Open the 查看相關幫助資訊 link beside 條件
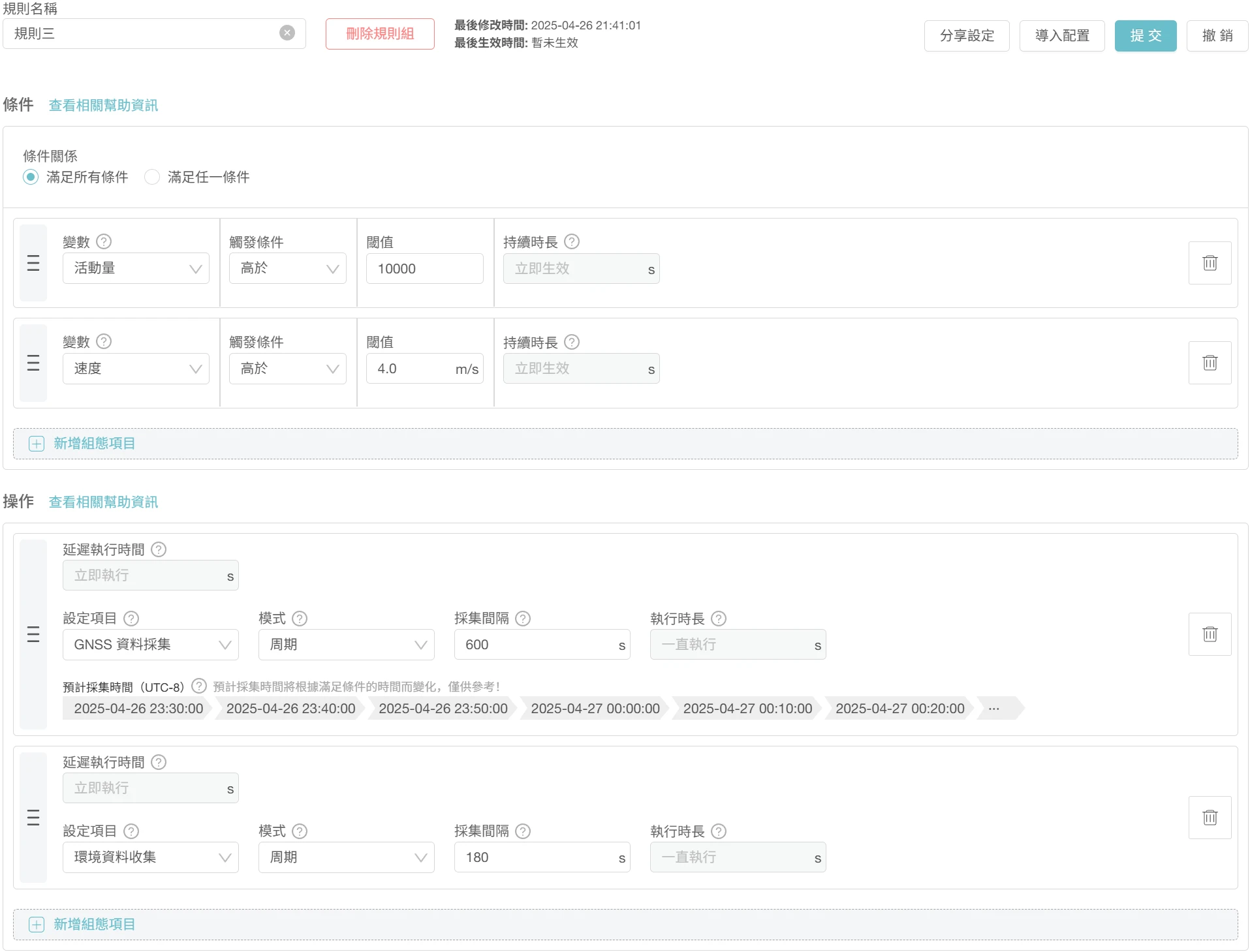The width and height of the screenshot is (1250, 952). point(103,106)
